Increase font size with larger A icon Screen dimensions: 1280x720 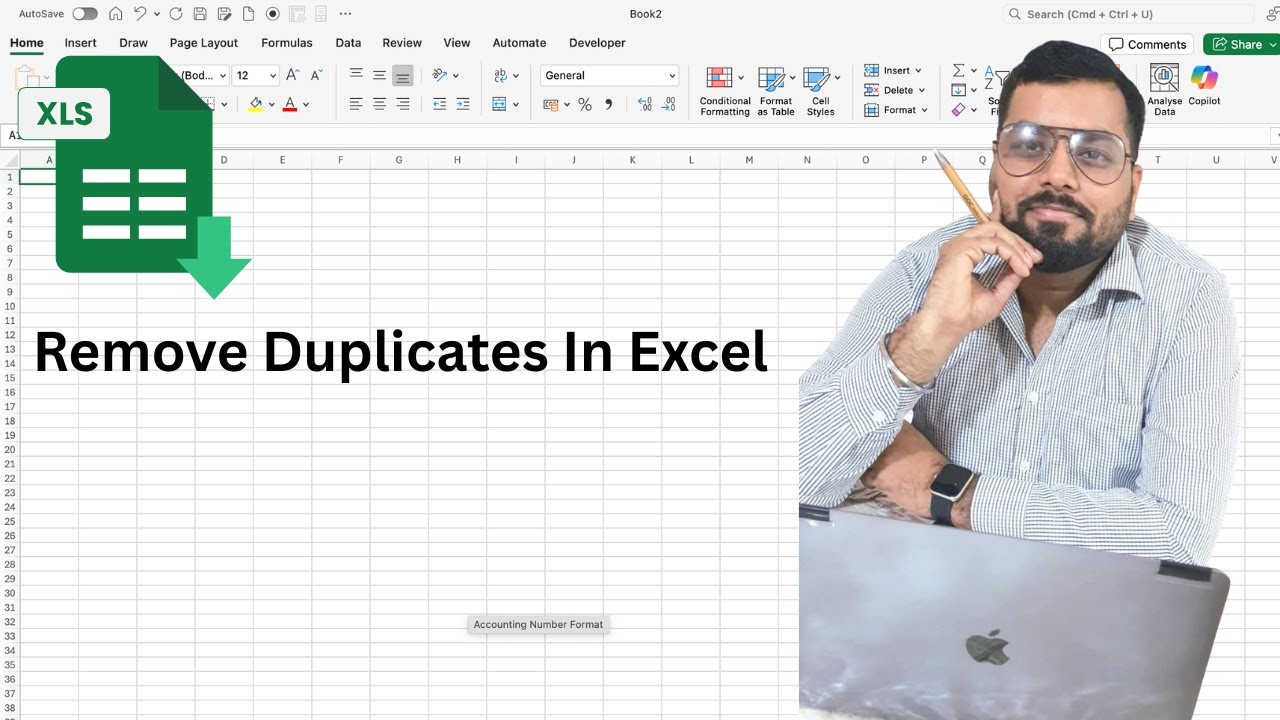[x=293, y=75]
